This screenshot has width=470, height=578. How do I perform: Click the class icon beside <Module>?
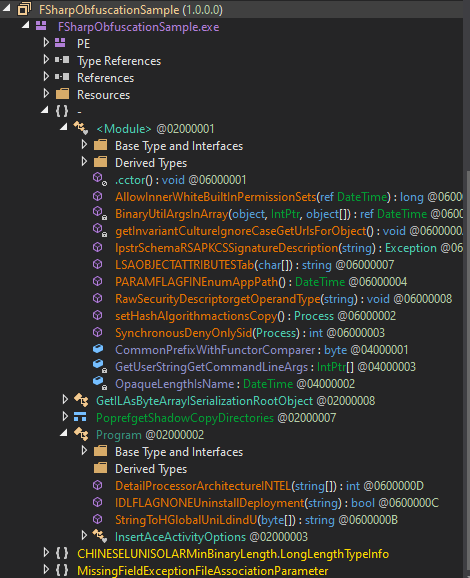click(x=81, y=128)
